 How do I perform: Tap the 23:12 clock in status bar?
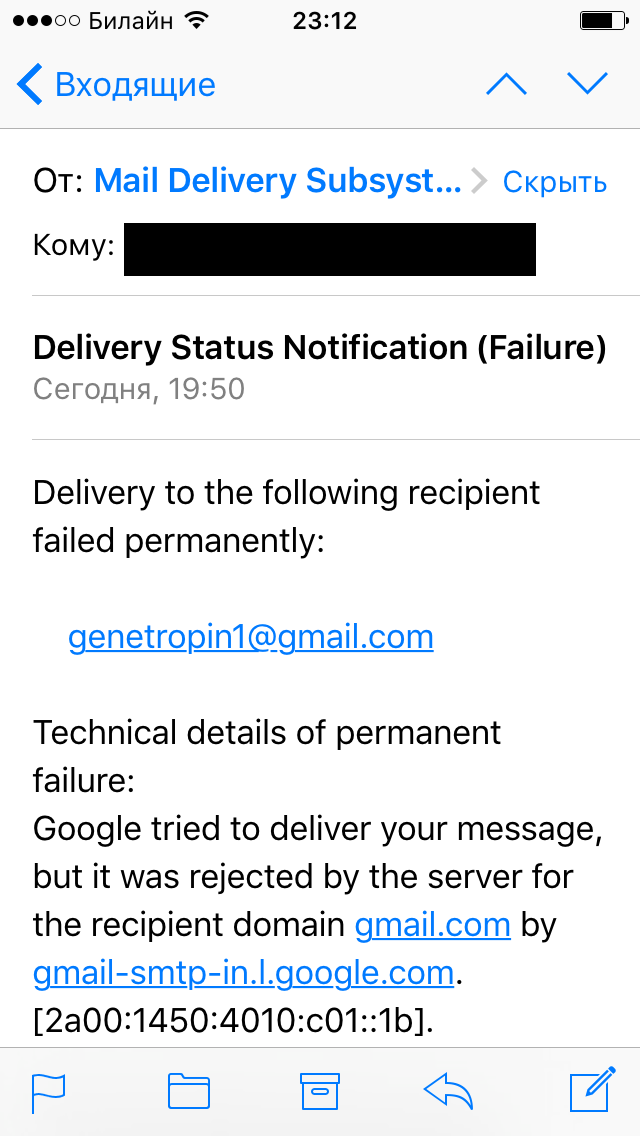coord(325,21)
